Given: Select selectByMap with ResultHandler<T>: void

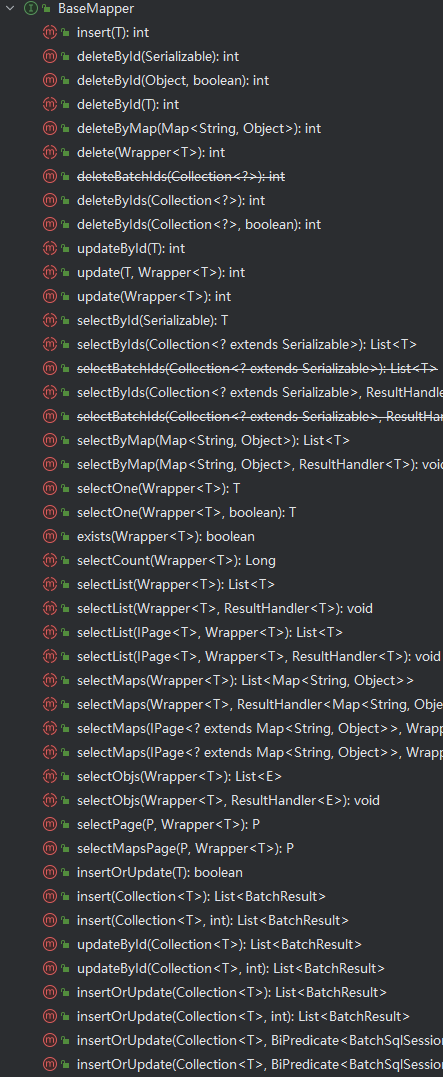Looking at the screenshot, I should (x=260, y=464).
